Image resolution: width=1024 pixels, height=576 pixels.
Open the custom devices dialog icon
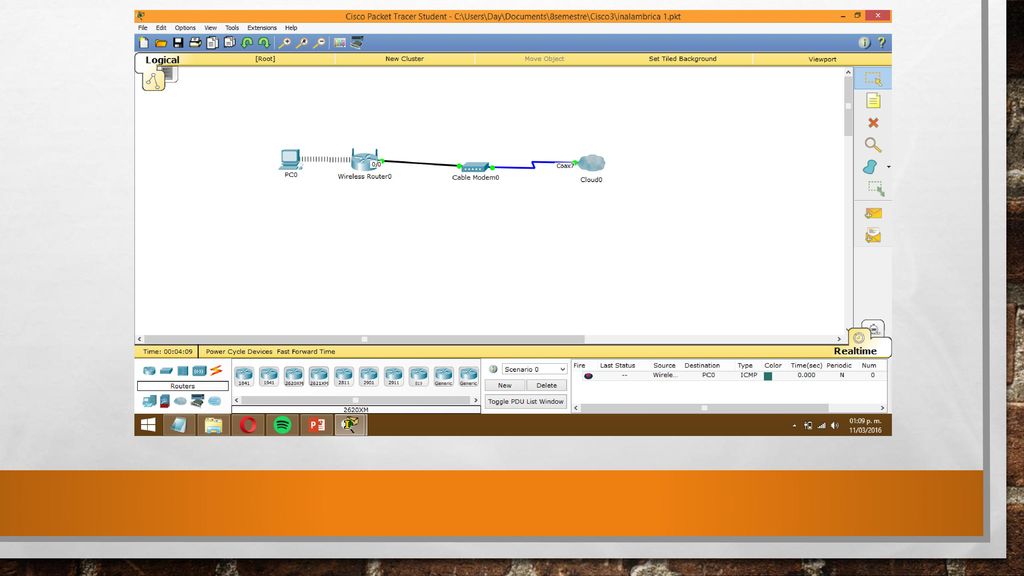point(357,43)
